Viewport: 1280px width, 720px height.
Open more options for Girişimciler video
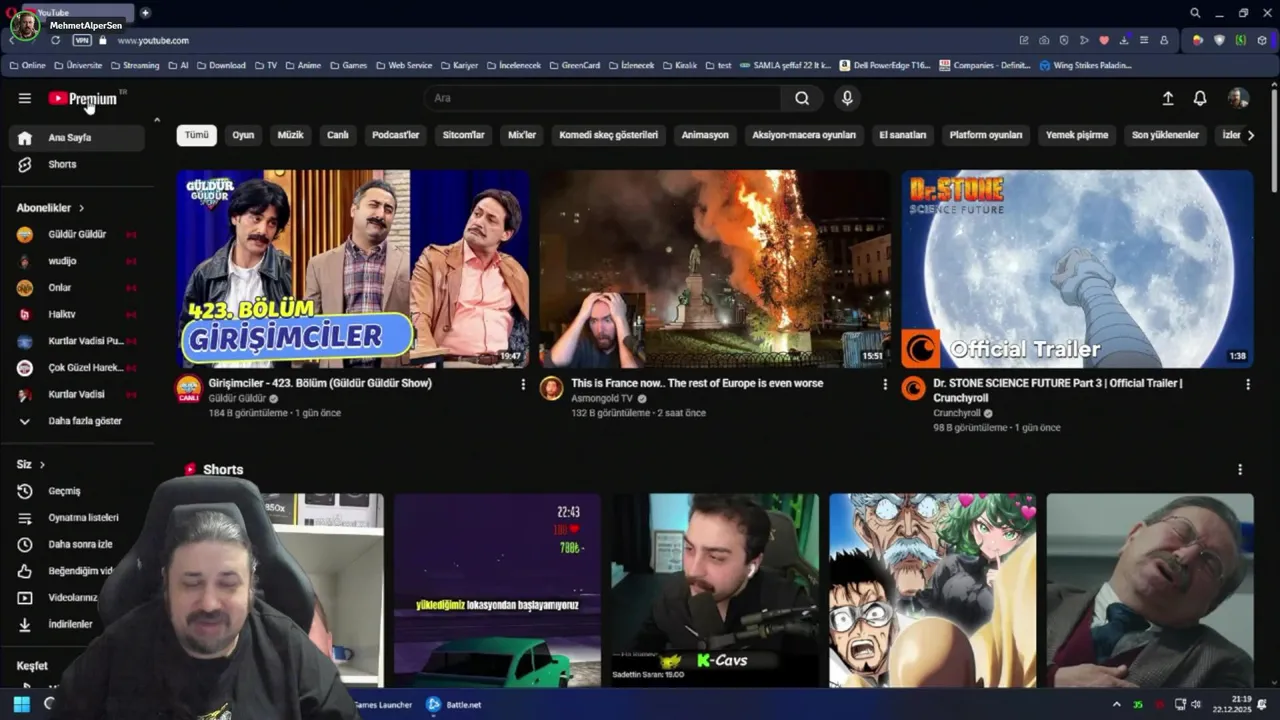coord(522,384)
